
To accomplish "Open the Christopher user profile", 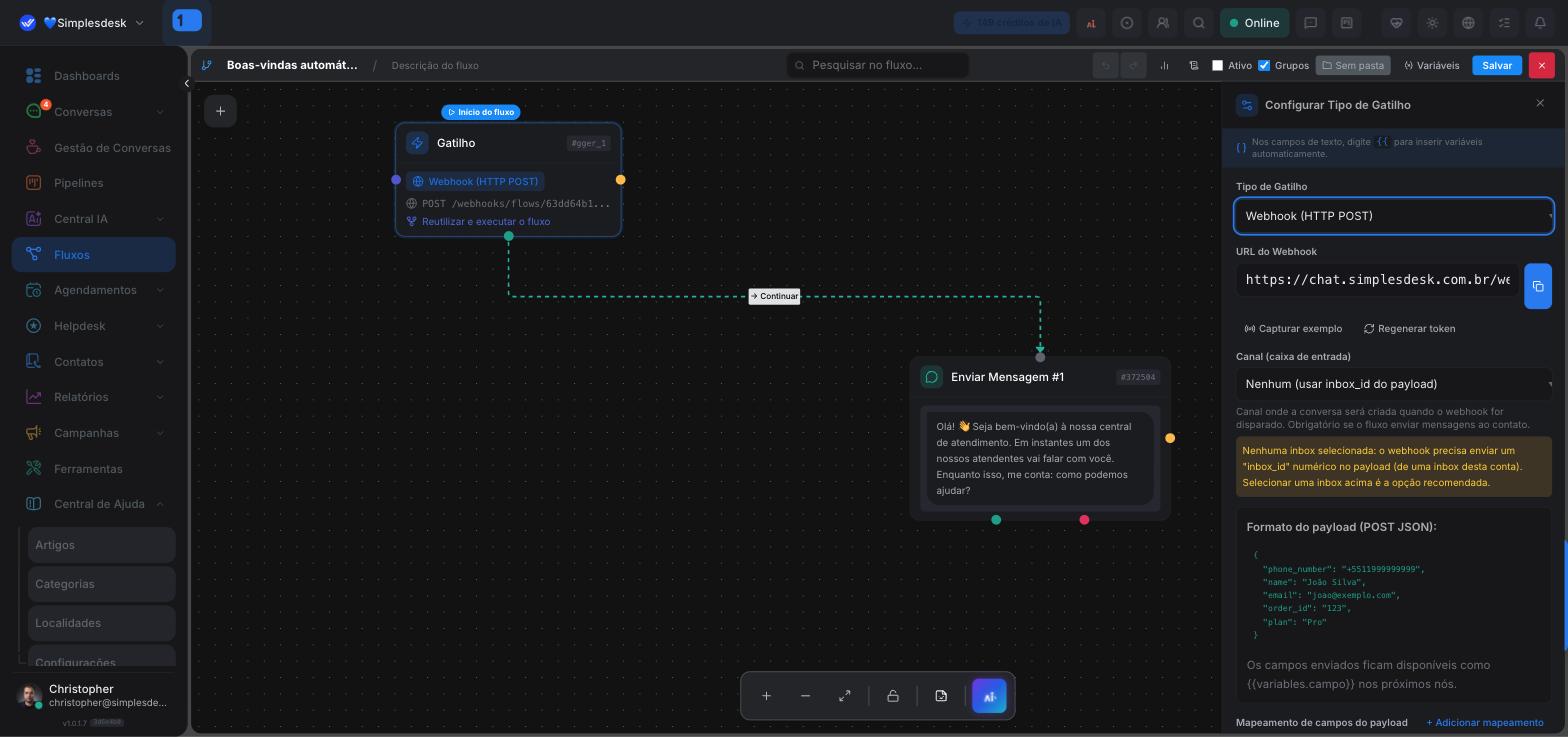I will [x=93, y=696].
